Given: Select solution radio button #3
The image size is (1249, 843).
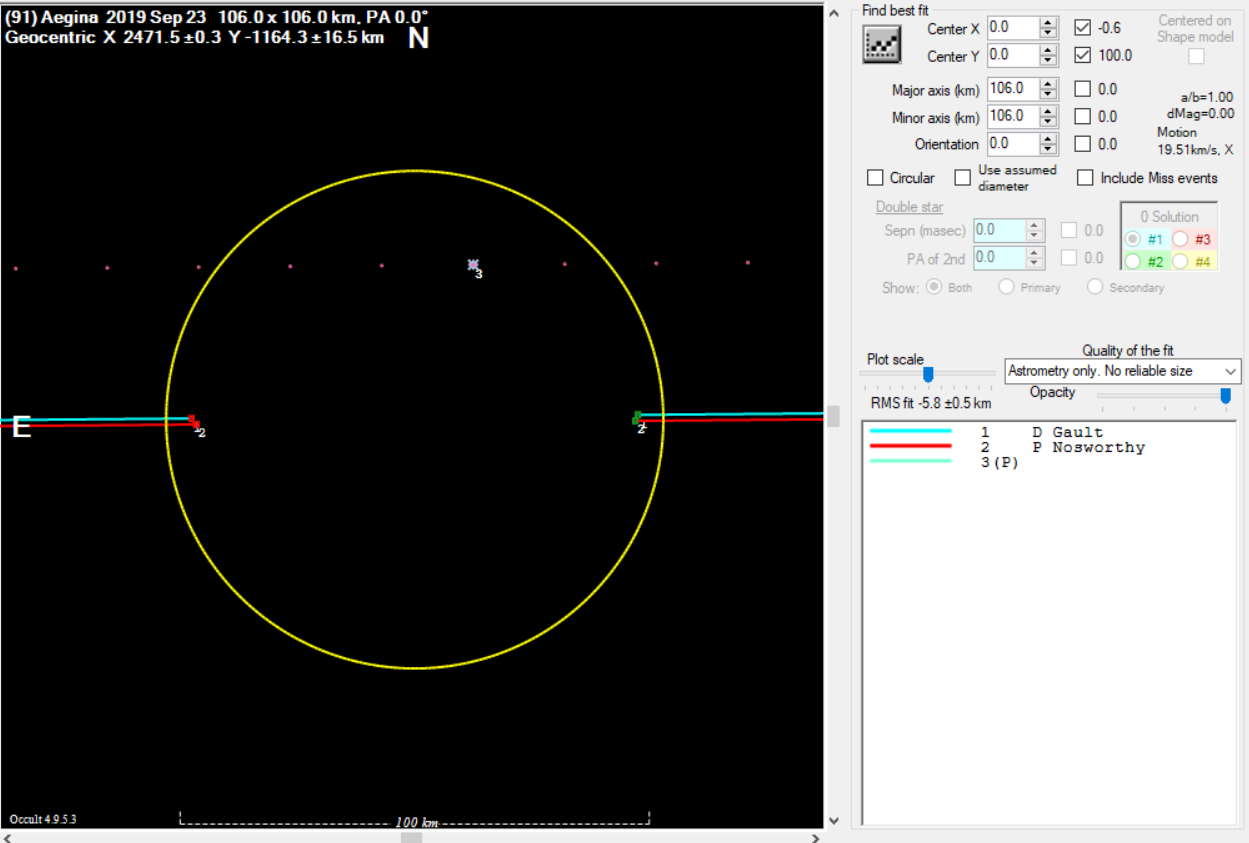Looking at the screenshot, I should click(x=1180, y=239).
